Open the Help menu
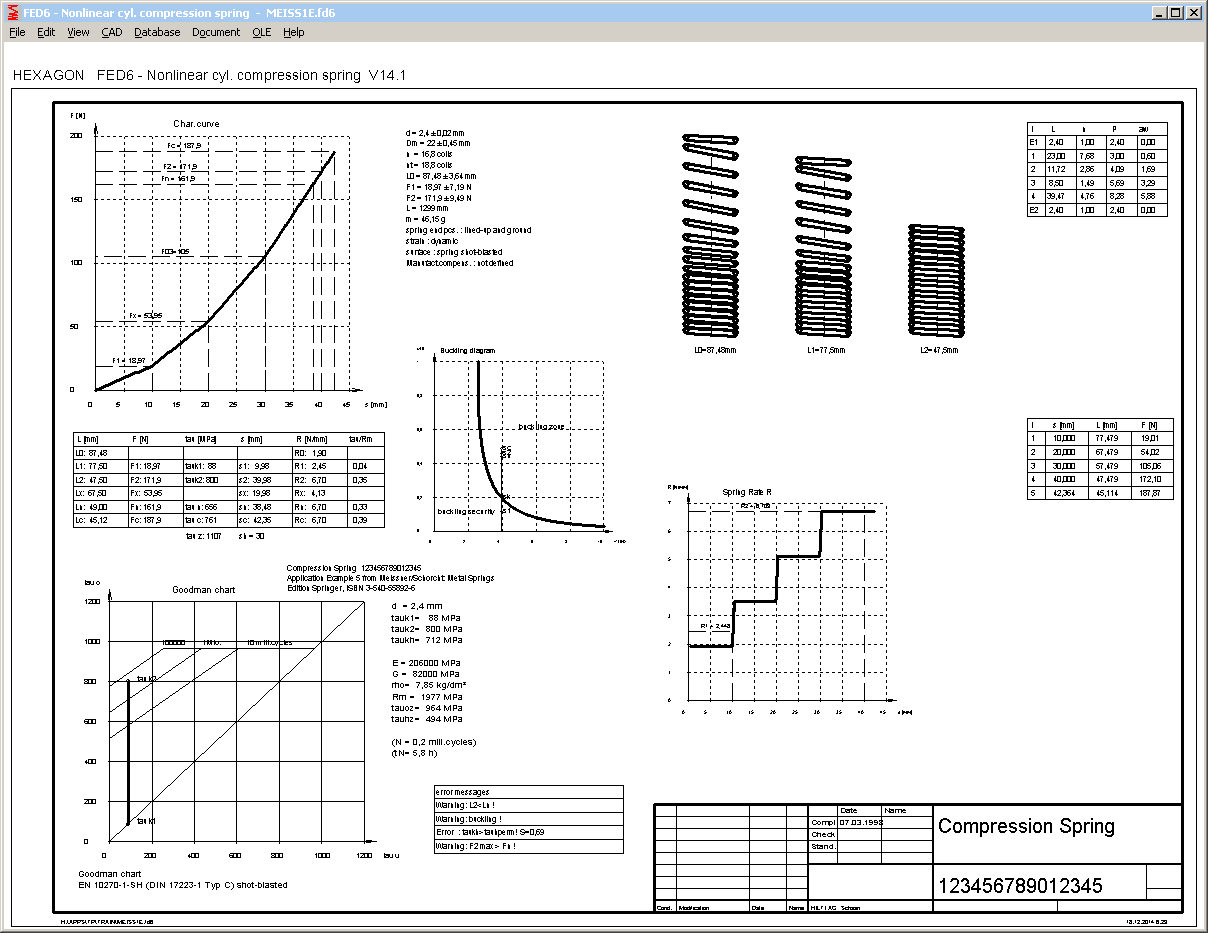Viewport: 1208px width, 933px height. 293,32
